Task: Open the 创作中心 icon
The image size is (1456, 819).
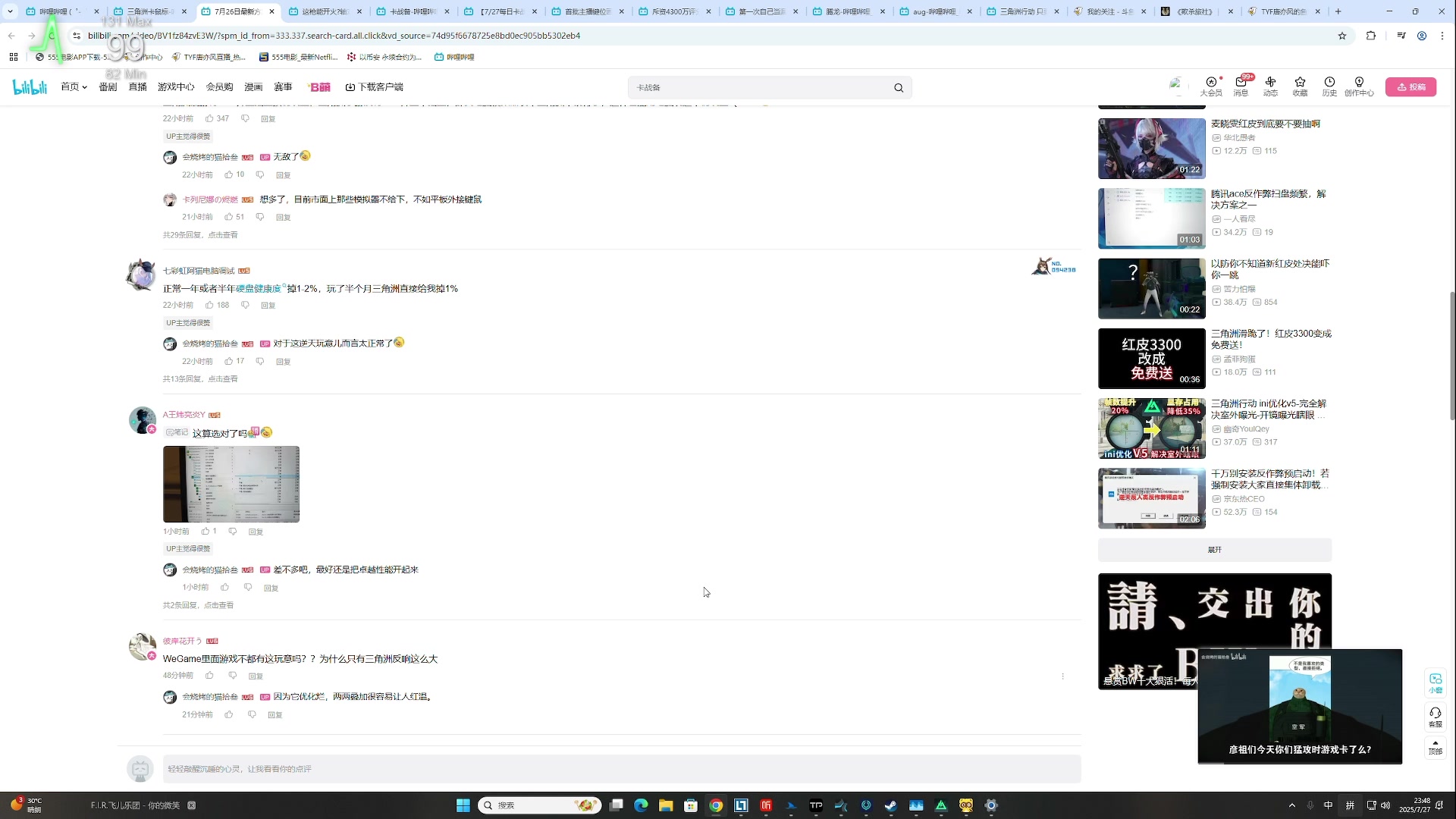Action: coord(1359,86)
